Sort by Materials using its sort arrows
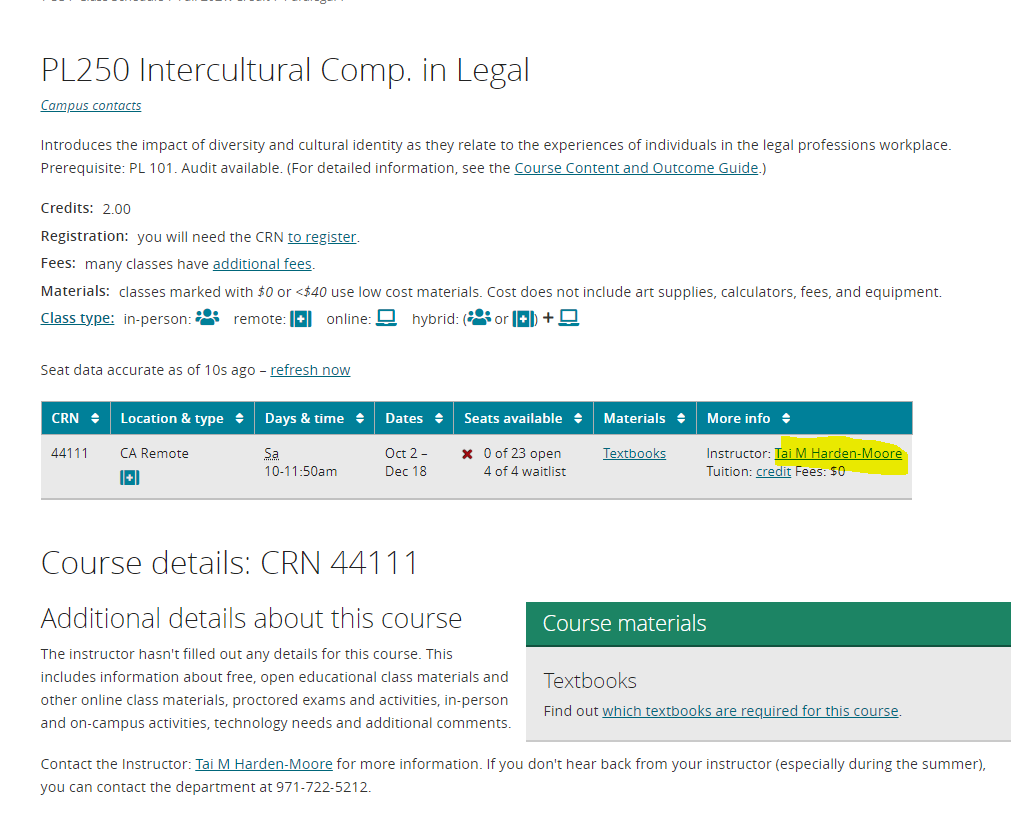Viewport: 1018px width, 814px height. tap(681, 419)
